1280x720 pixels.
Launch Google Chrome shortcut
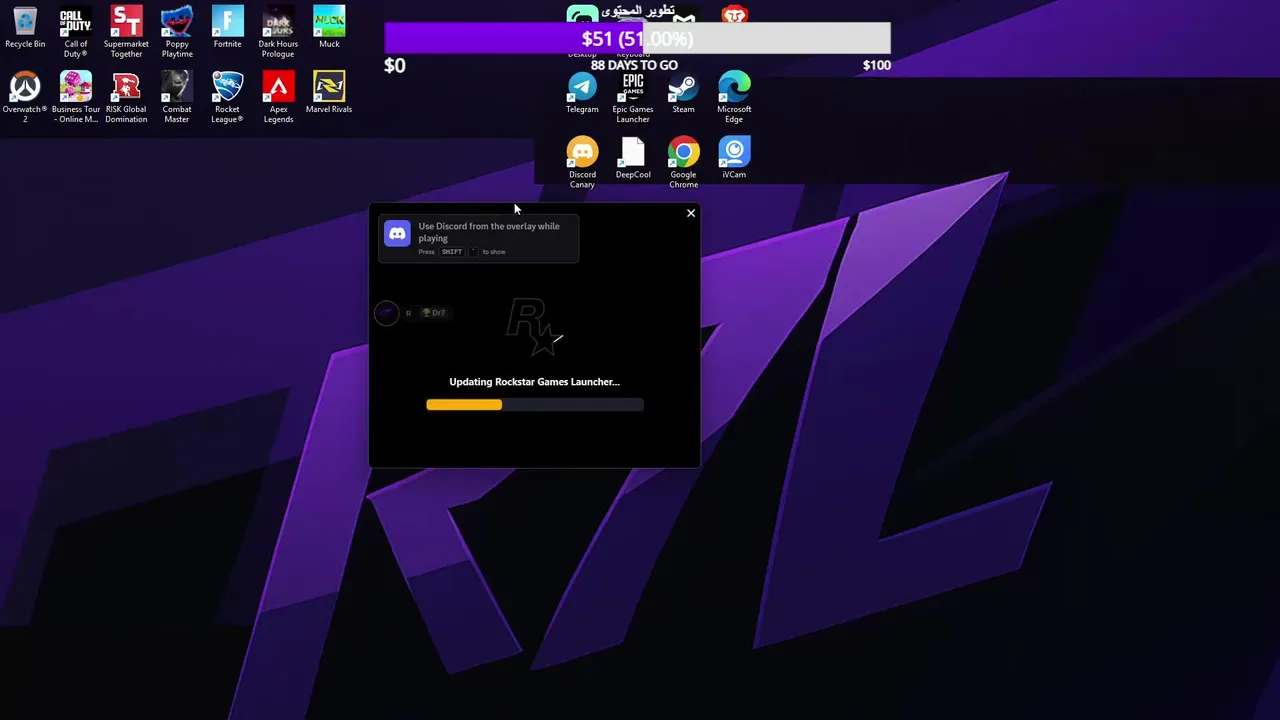click(683, 162)
